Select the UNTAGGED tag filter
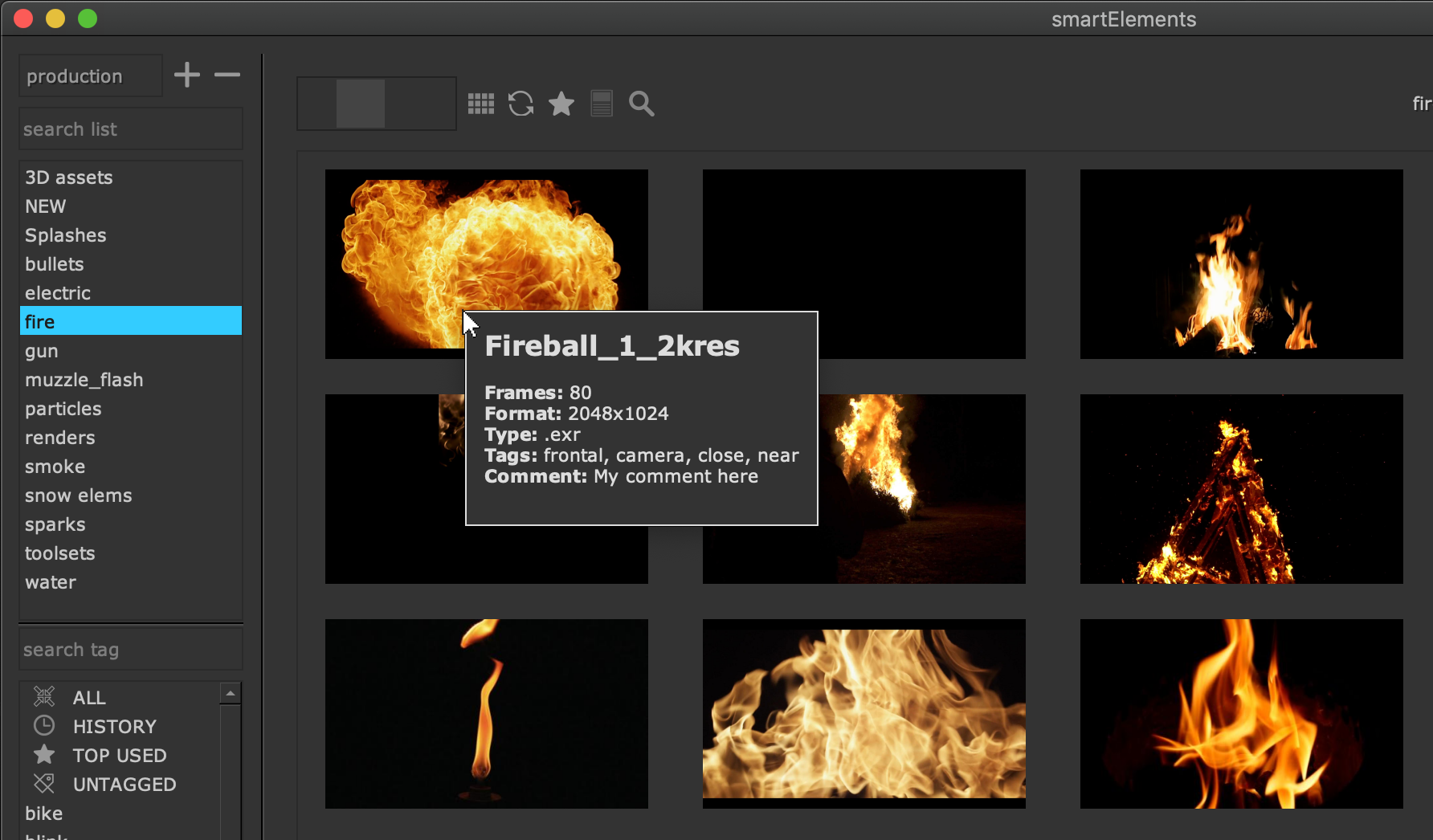Image resolution: width=1433 pixels, height=840 pixels. click(124, 785)
